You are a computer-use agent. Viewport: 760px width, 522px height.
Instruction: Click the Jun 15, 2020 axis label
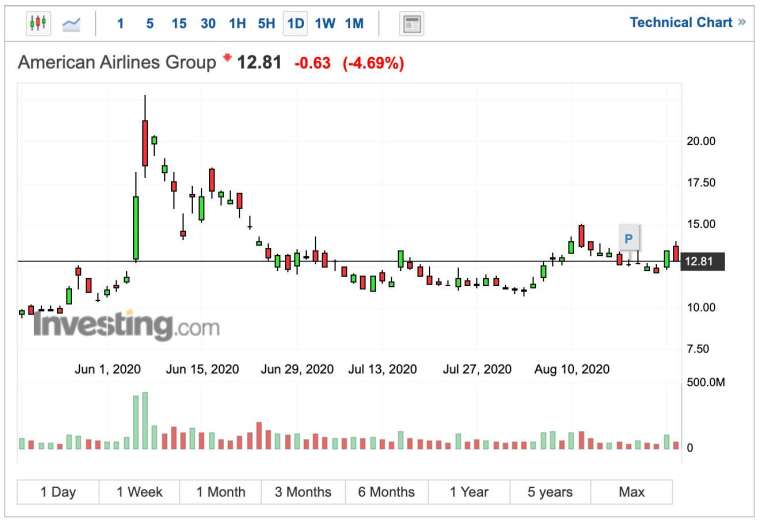[203, 369]
